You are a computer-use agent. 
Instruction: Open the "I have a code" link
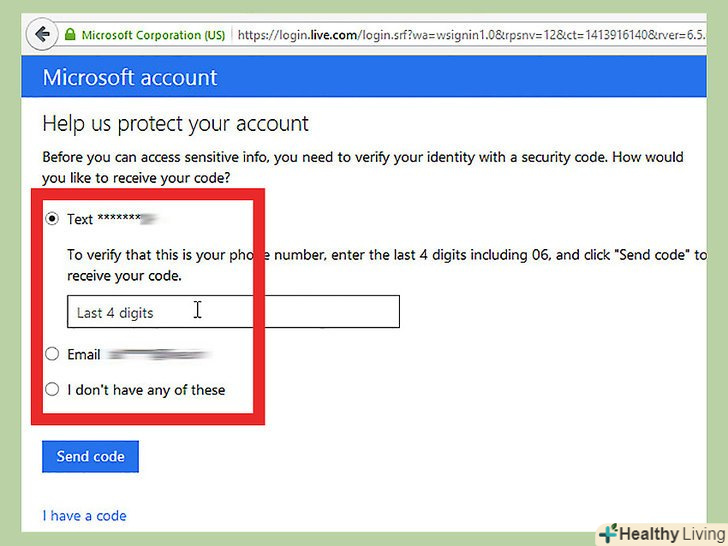pyautogui.click(x=84, y=516)
